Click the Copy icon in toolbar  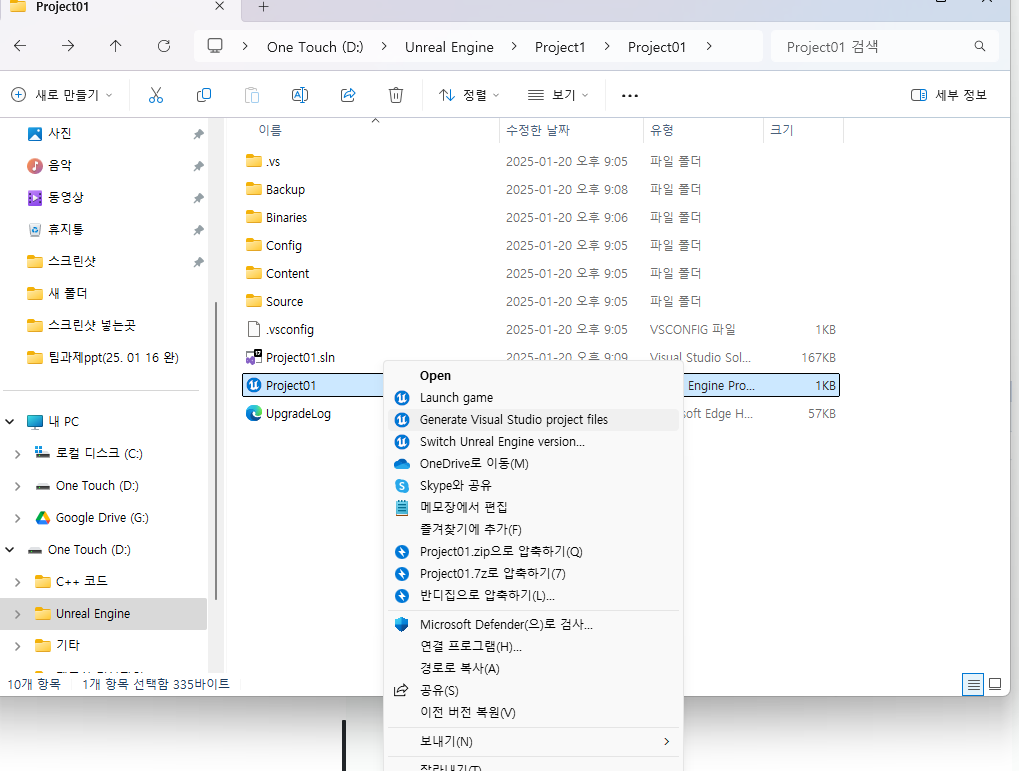[x=203, y=95]
